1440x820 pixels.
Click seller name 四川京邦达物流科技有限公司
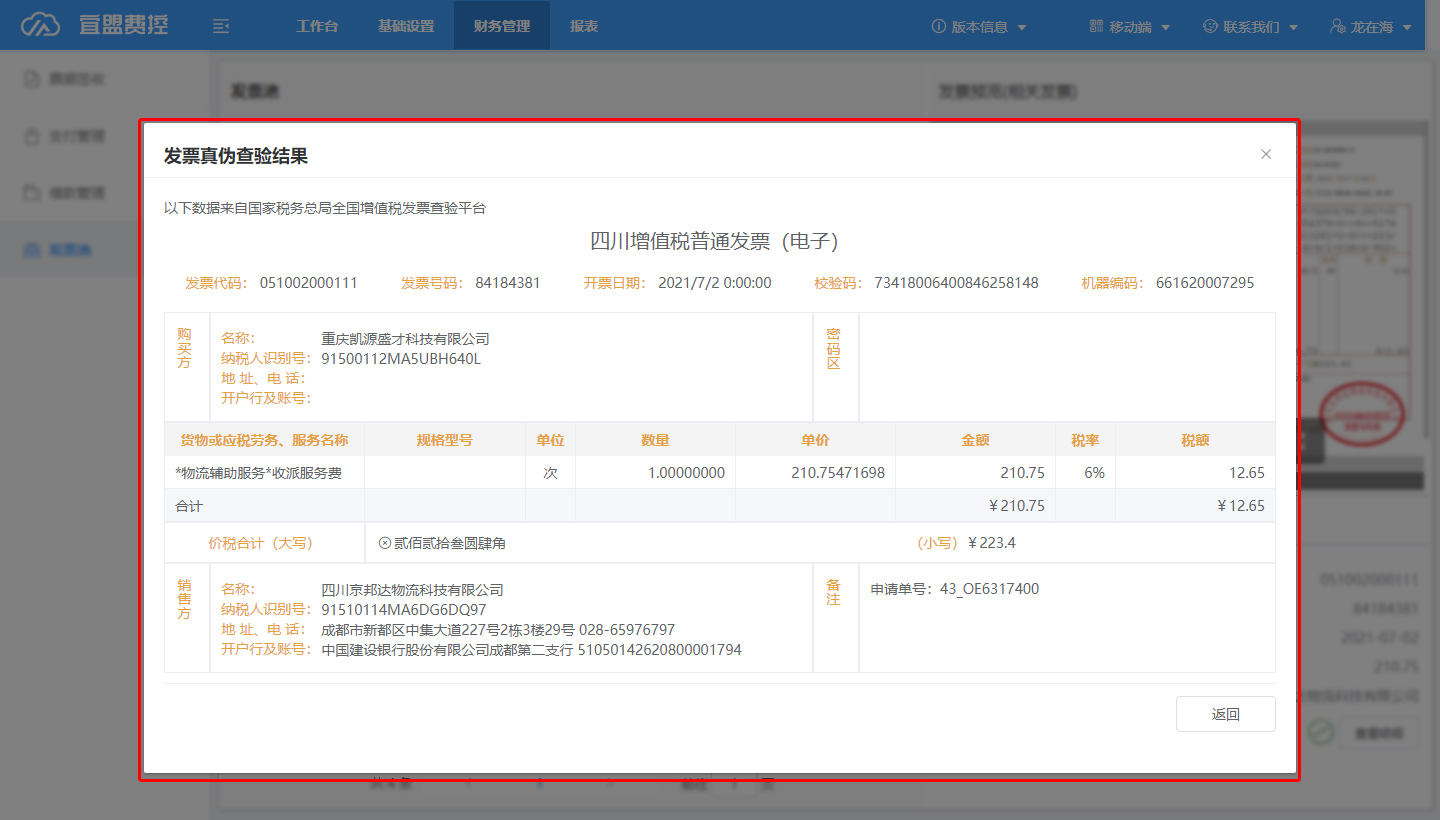412,590
